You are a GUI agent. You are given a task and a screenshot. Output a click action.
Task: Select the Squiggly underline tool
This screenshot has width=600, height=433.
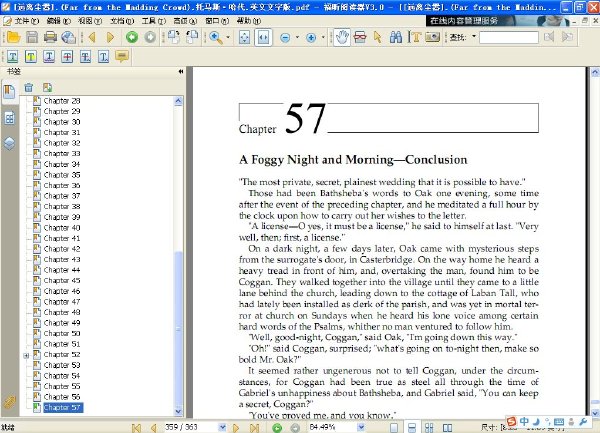coord(49,57)
